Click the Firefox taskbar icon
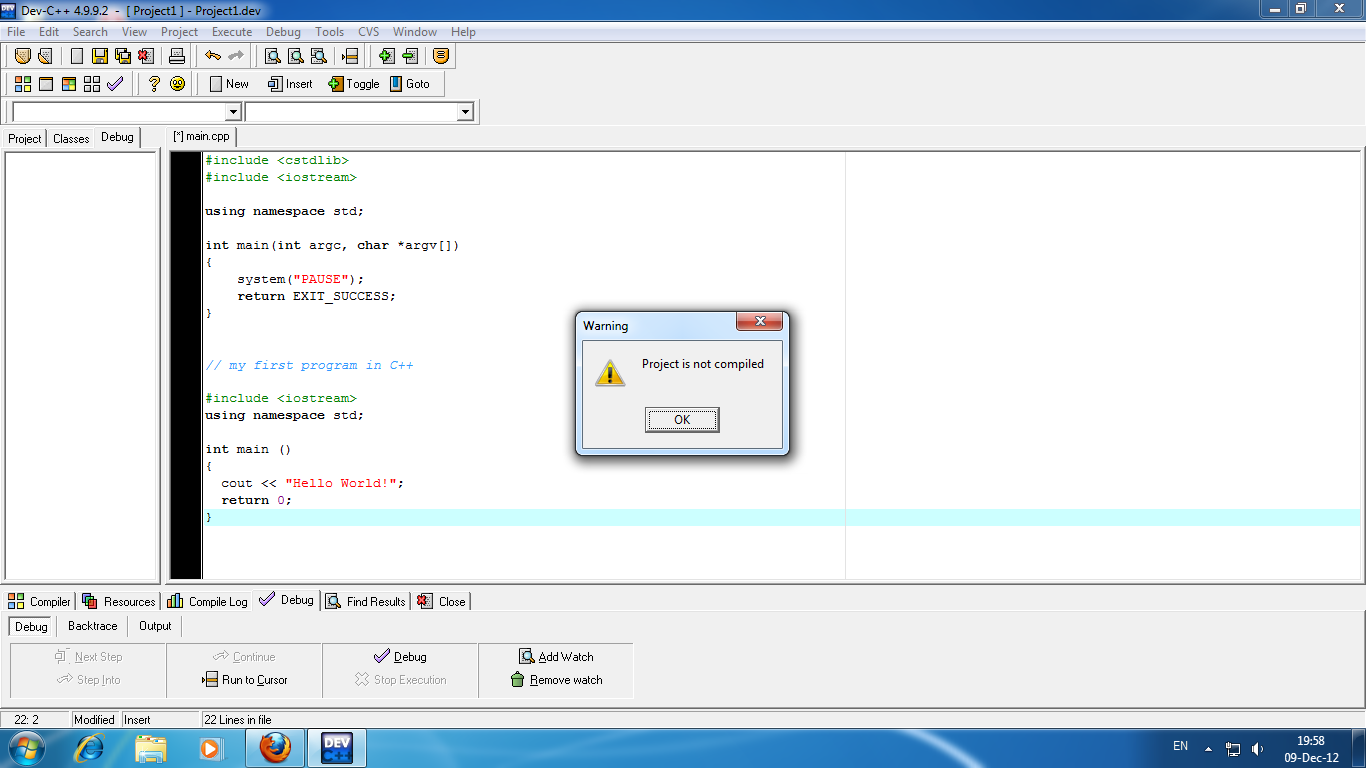The height and width of the screenshot is (768, 1366). point(275,748)
